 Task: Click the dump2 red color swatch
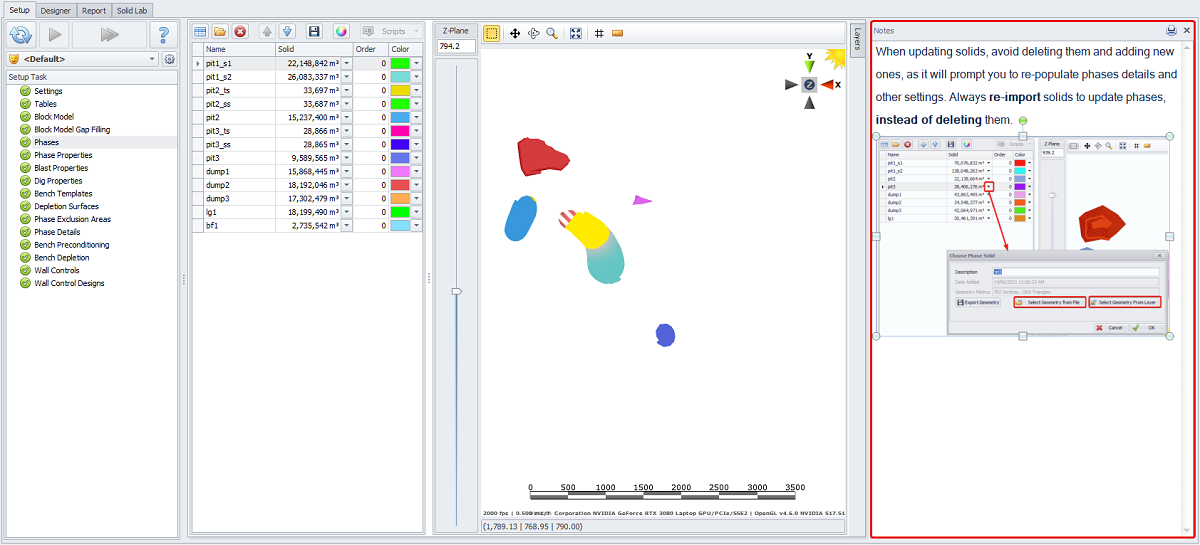pyautogui.click(x=400, y=185)
